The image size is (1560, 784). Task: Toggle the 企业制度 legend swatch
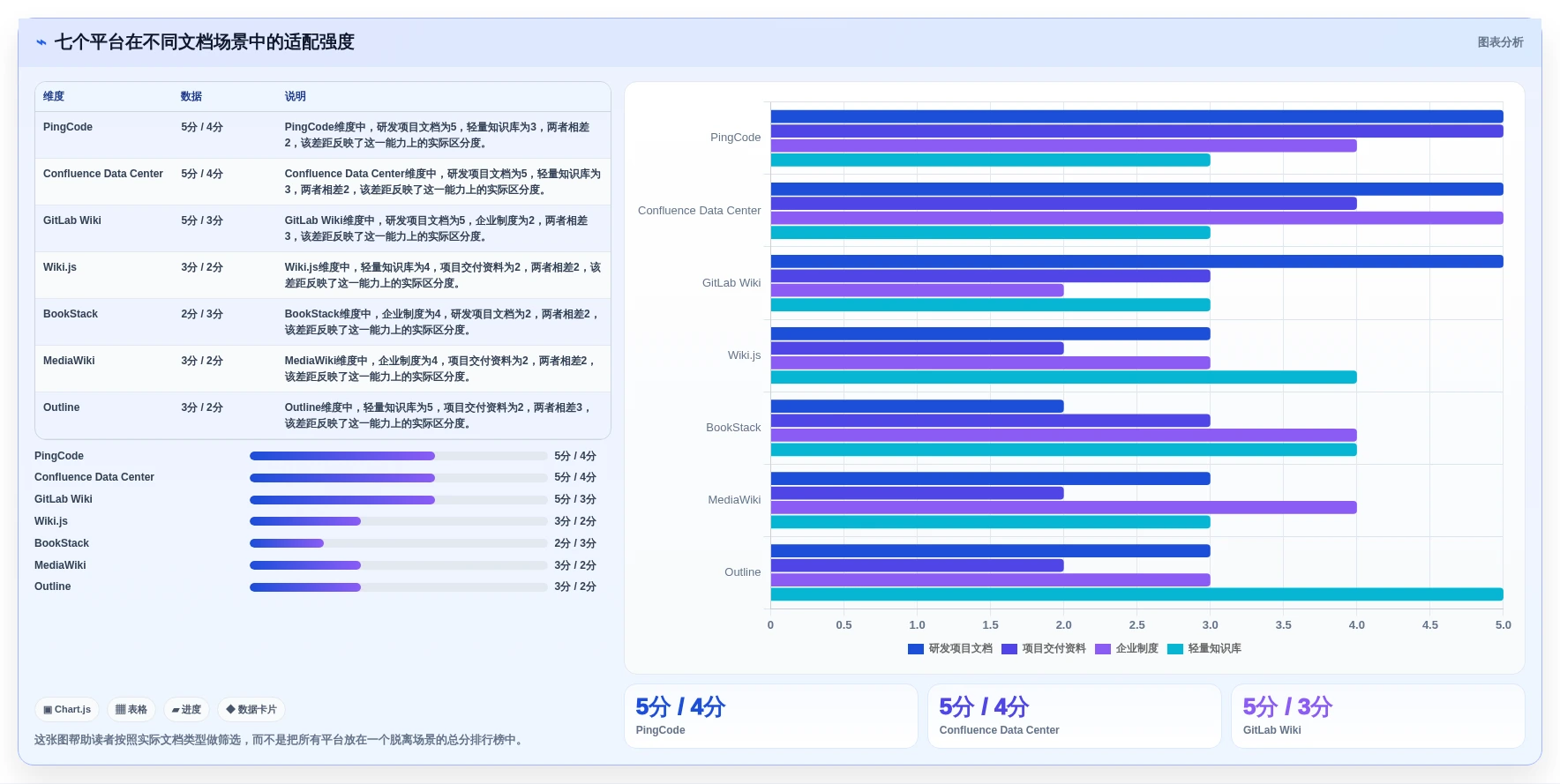pos(1103,649)
